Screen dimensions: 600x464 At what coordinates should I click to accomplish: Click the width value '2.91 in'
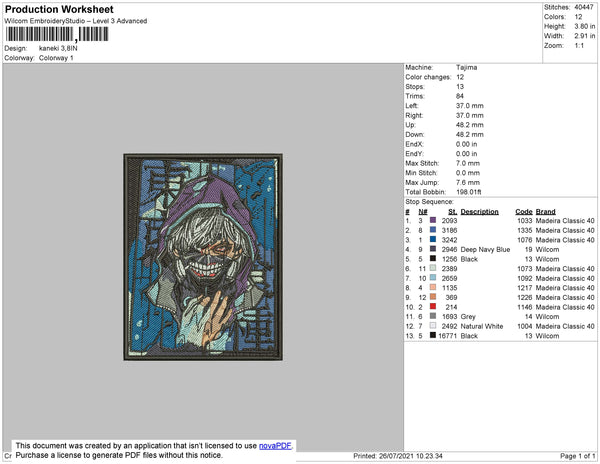[x=585, y=36]
